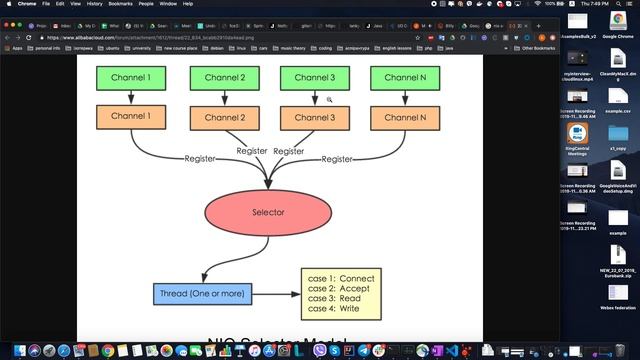Click 'case 3: Read' text
The height and width of the screenshot is (360, 640).
coord(334,298)
